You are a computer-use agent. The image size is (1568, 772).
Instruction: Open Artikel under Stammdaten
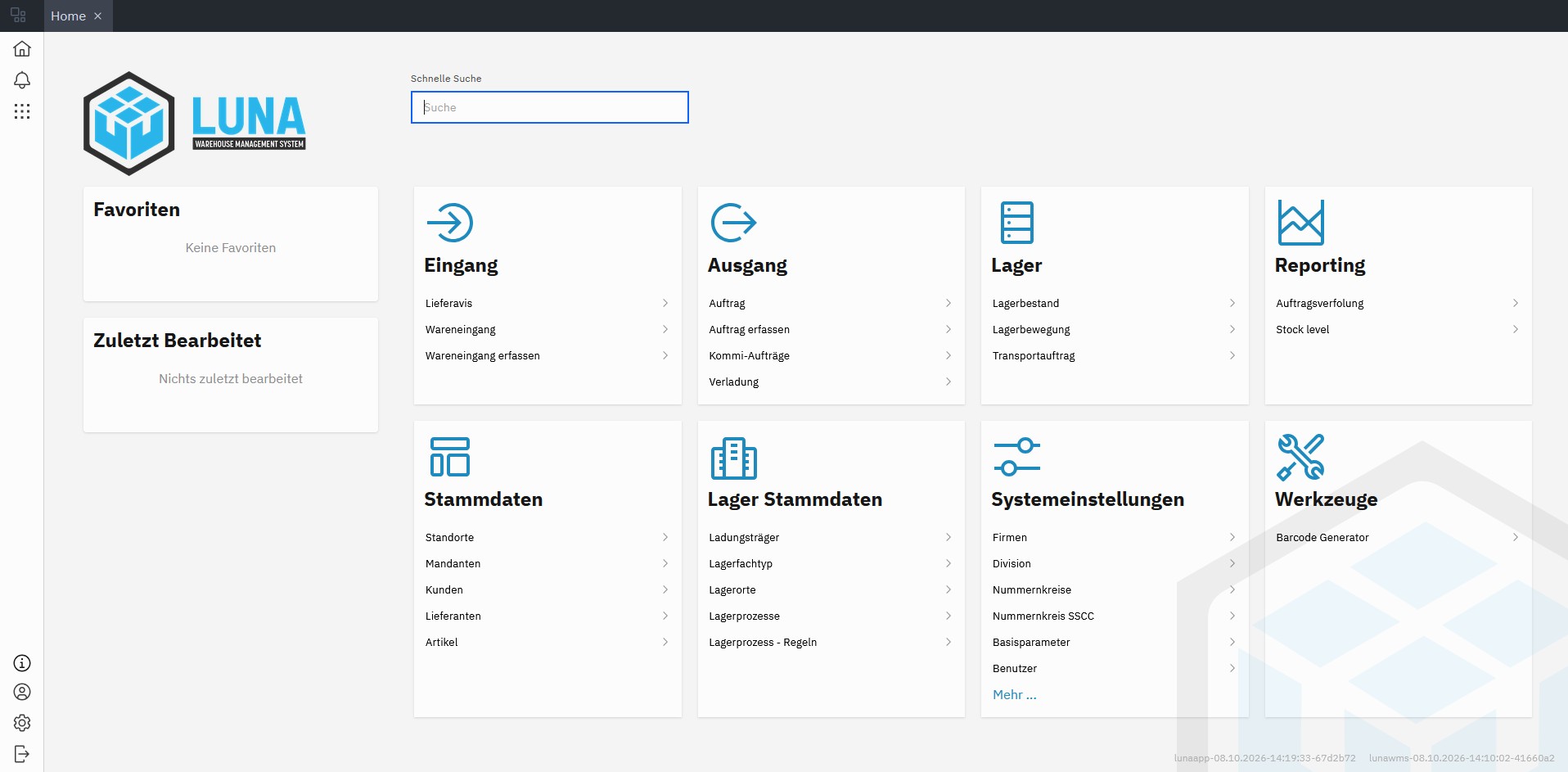[x=547, y=642]
